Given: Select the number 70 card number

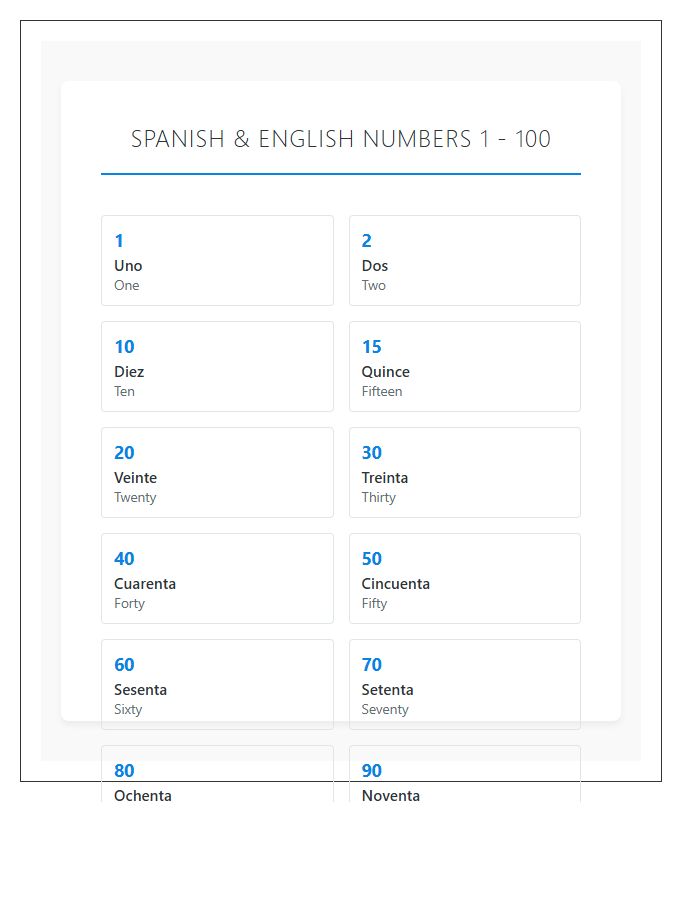Looking at the screenshot, I should click(372, 665).
